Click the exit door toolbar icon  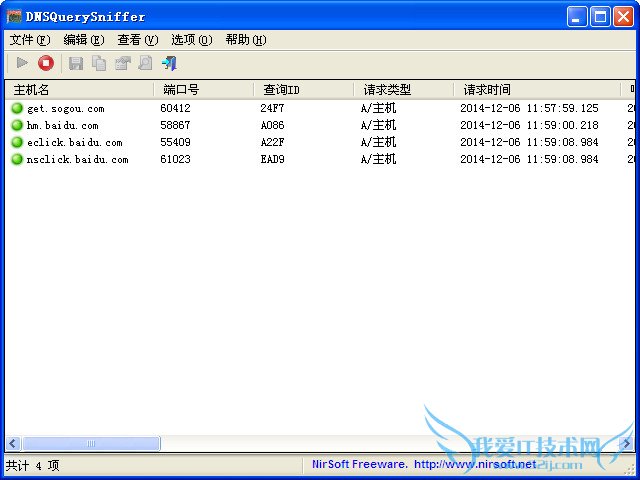click(x=169, y=63)
